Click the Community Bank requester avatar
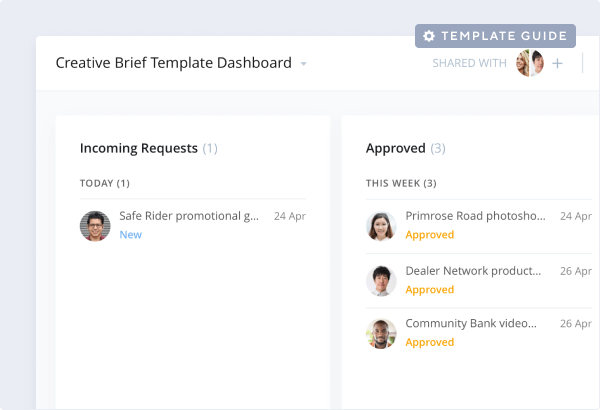600x410 pixels. (x=381, y=333)
